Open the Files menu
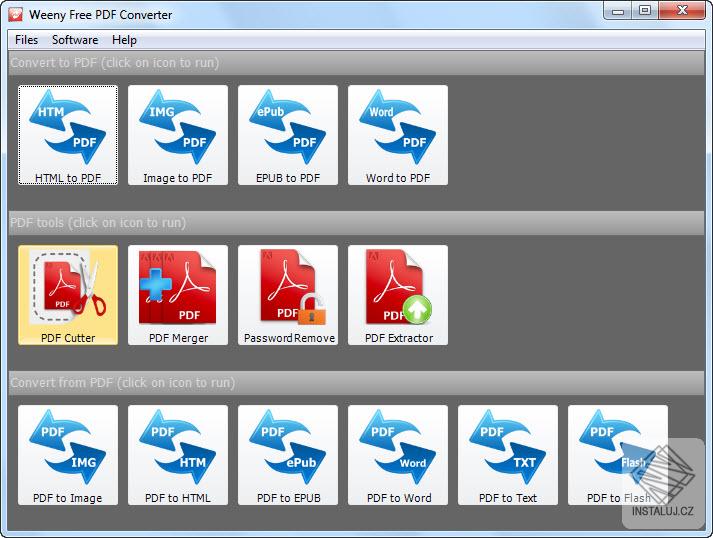The width and height of the screenshot is (713, 538). pos(26,40)
